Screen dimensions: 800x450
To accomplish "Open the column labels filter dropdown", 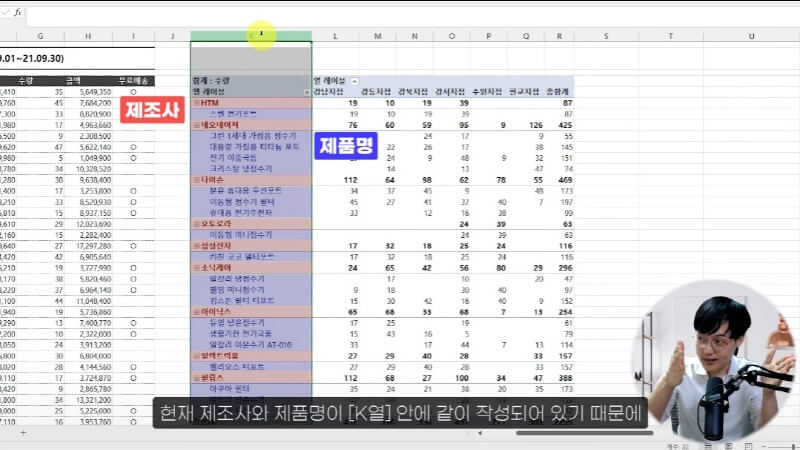I will point(355,81).
